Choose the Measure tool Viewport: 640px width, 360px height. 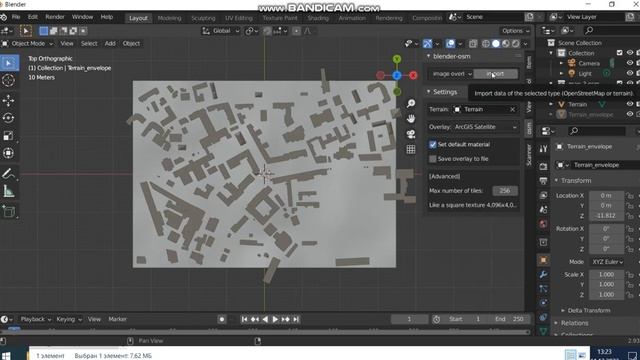coord(9,191)
